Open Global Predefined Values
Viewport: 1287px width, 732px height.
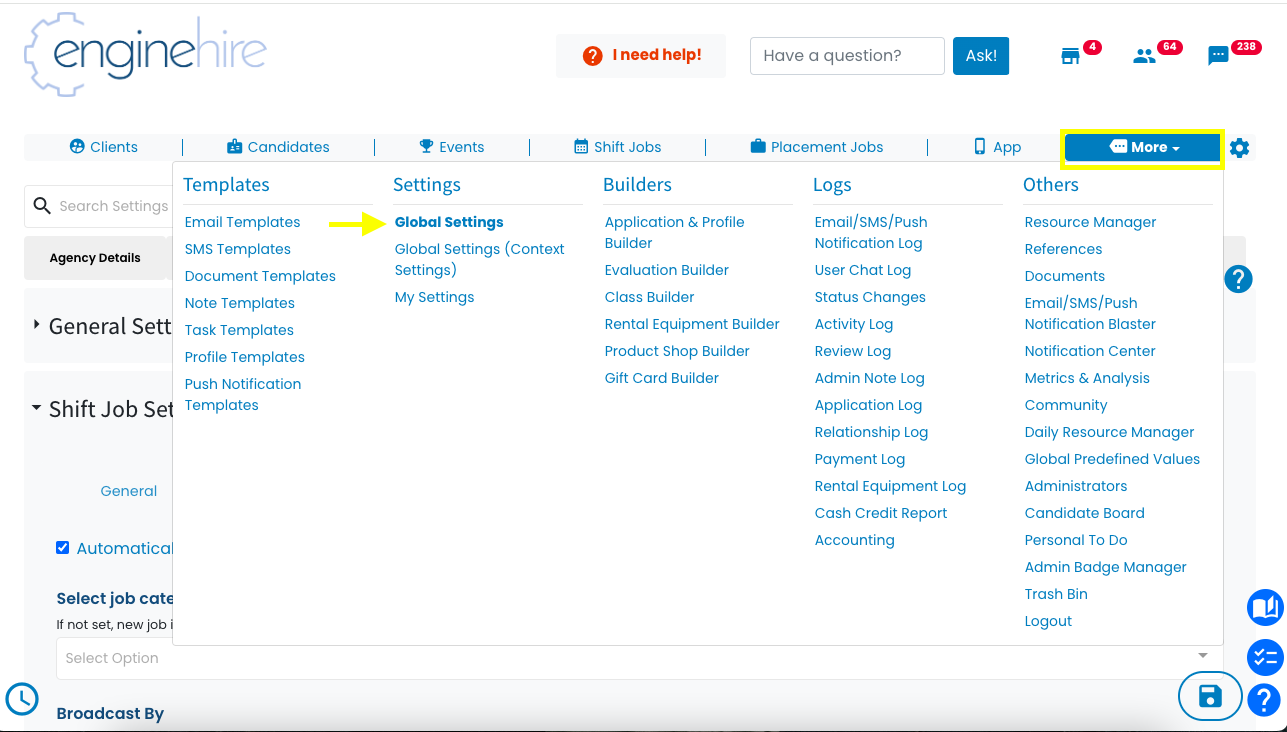[x=1112, y=459]
